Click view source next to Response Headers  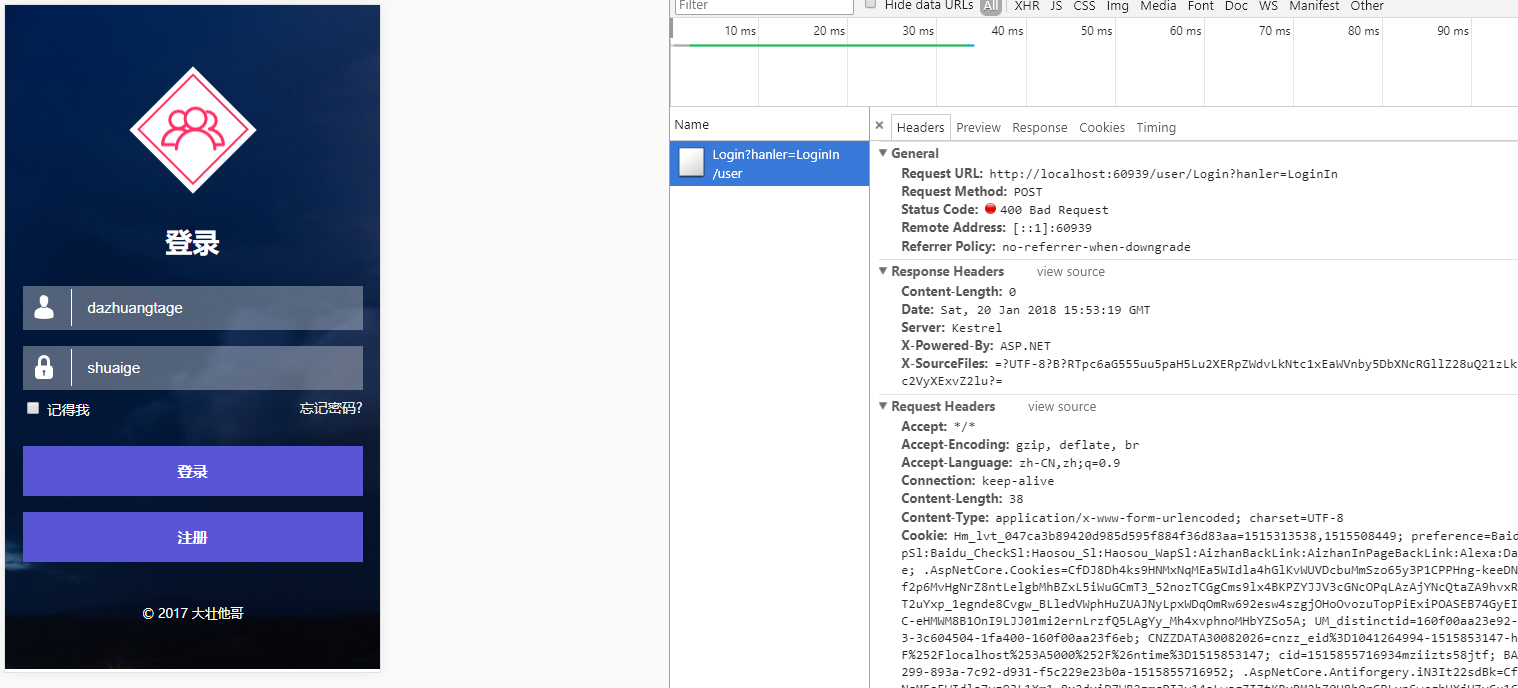click(1070, 271)
